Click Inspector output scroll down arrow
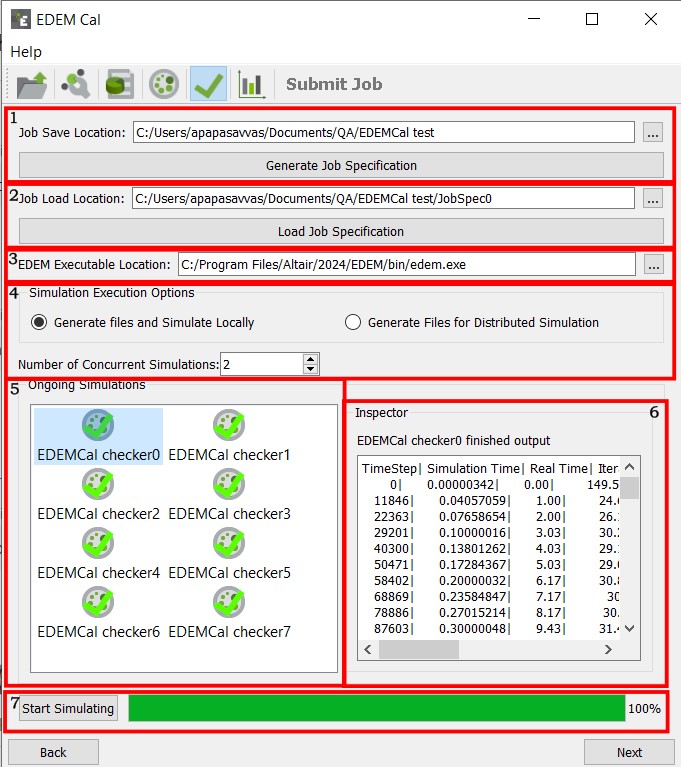Viewport: 681px width, 767px height. tap(630, 629)
